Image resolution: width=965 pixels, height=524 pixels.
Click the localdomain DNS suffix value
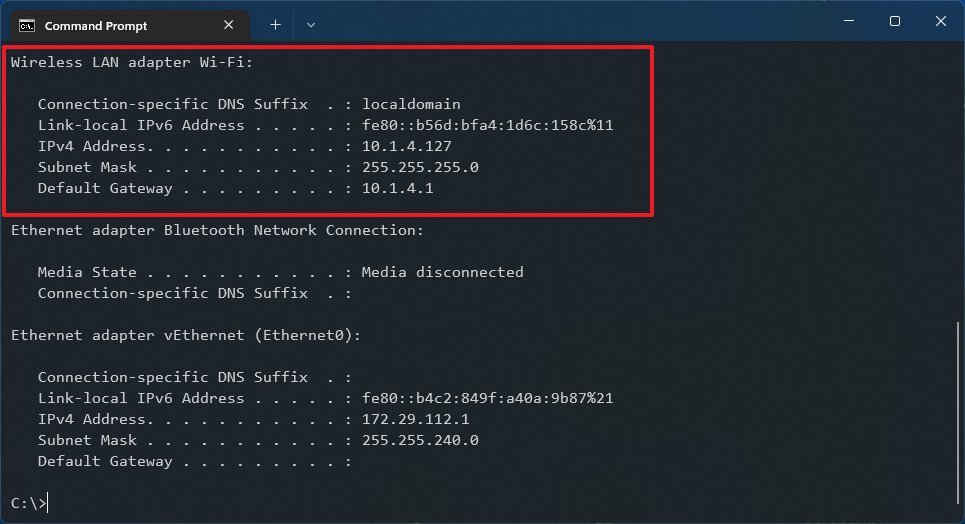tap(411, 104)
